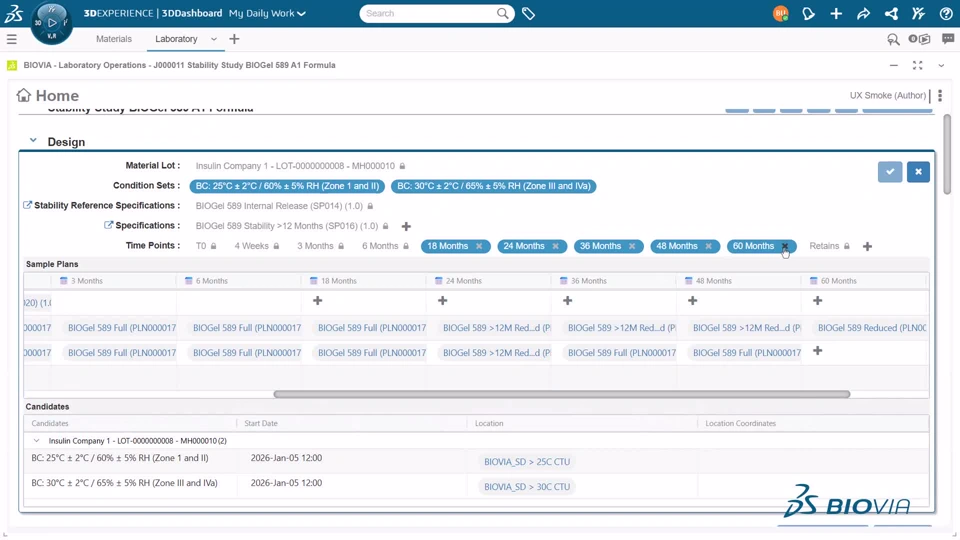The height and width of the screenshot is (540, 960).
Task: Open Stability Reference Specifications external link icon
Action: [x=28, y=205]
